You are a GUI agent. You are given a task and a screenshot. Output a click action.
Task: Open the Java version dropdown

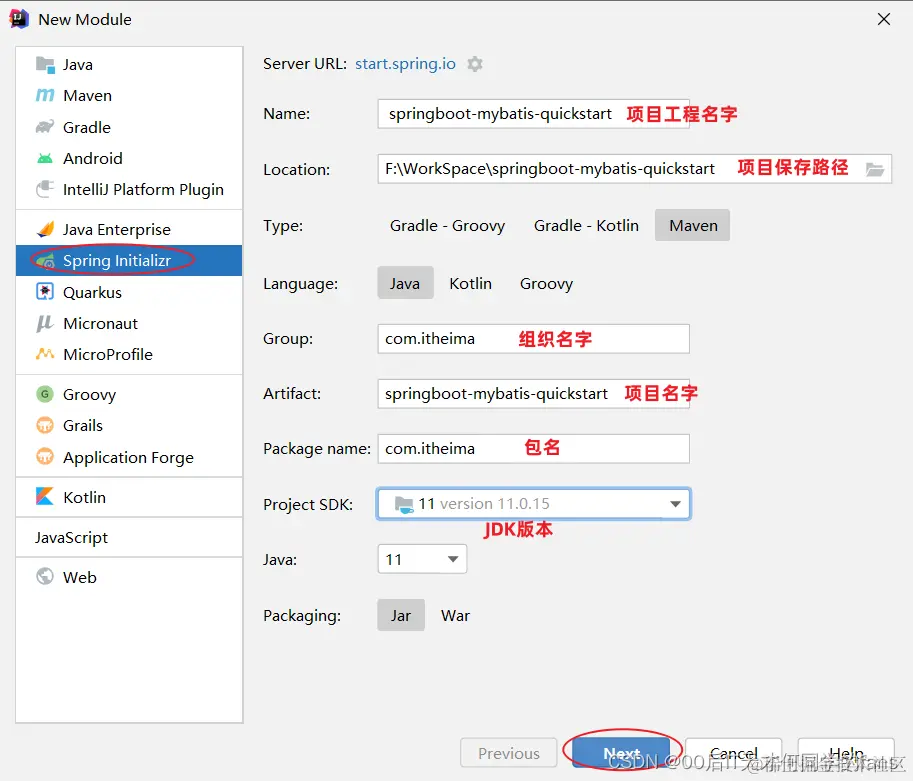[x=422, y=559]
